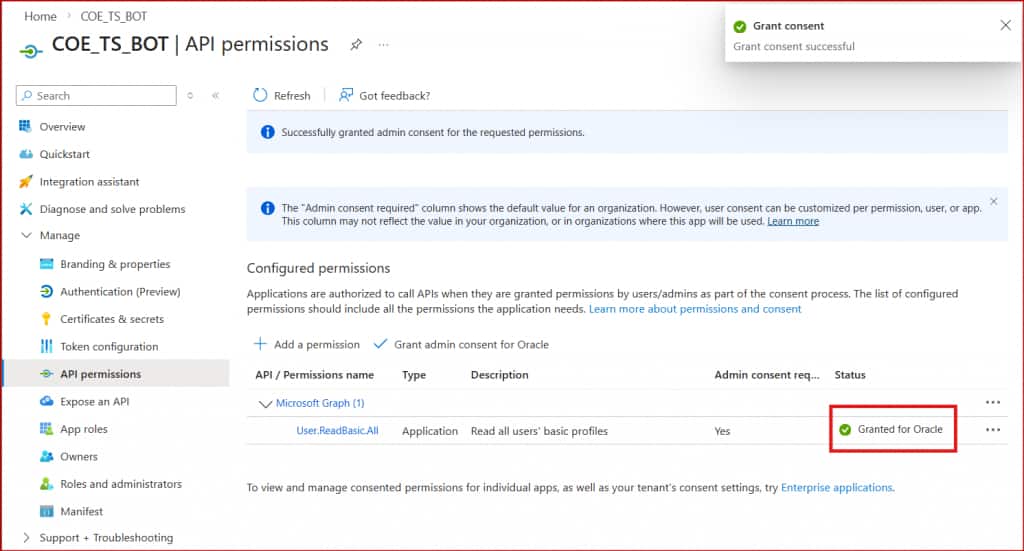Open Certificates & secrets in sidebar
This screenshot has height=551, width=1024.
(111, 319)
